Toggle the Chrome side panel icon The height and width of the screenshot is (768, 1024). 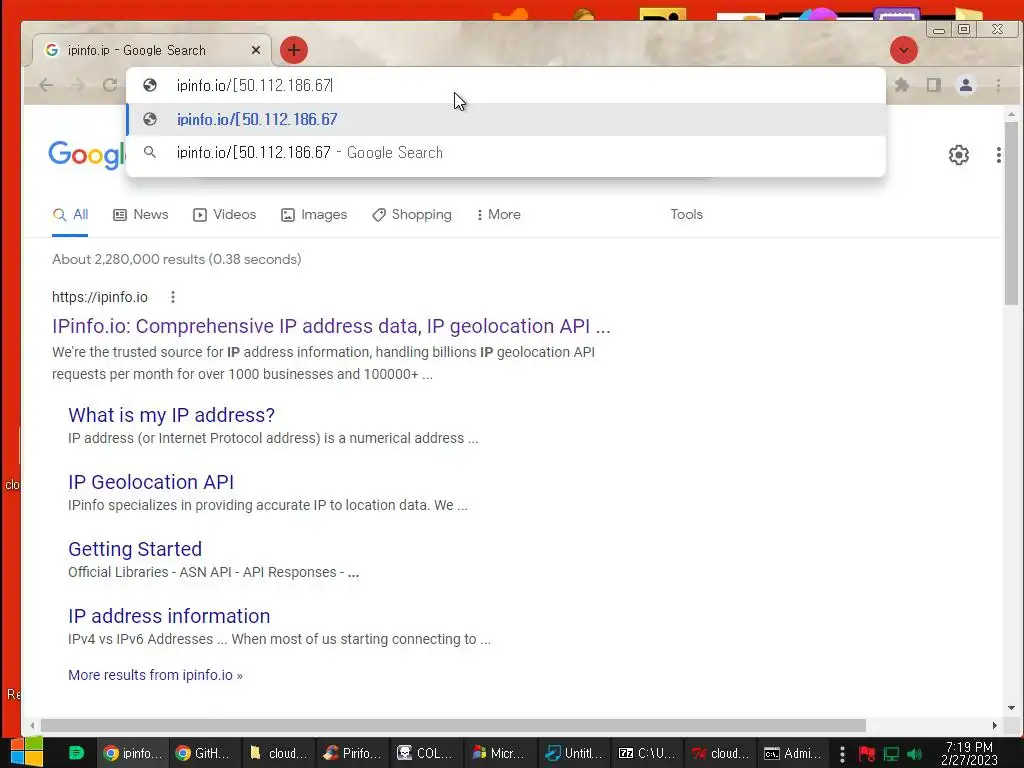[934, 85]
